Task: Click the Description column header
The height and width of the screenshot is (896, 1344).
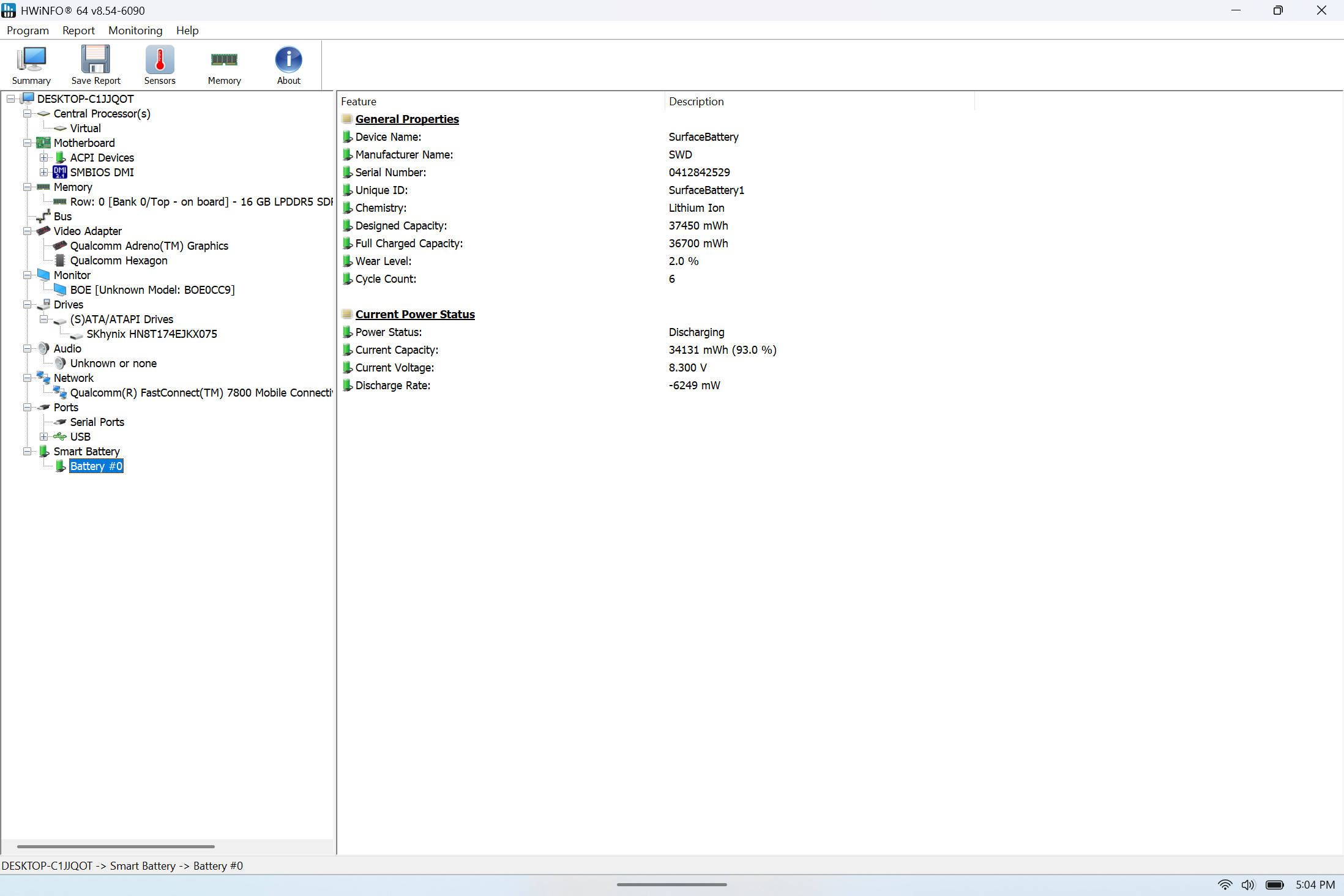Action: point(819,102)
